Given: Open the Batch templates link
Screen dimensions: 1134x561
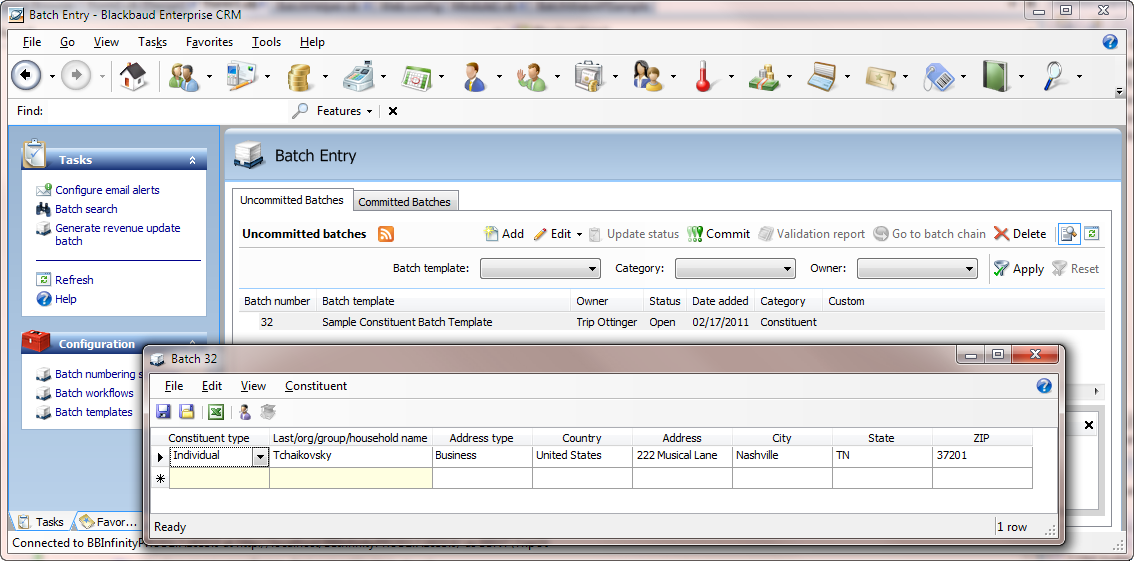Looking at the screenshot, I should (x=93, y=412).
